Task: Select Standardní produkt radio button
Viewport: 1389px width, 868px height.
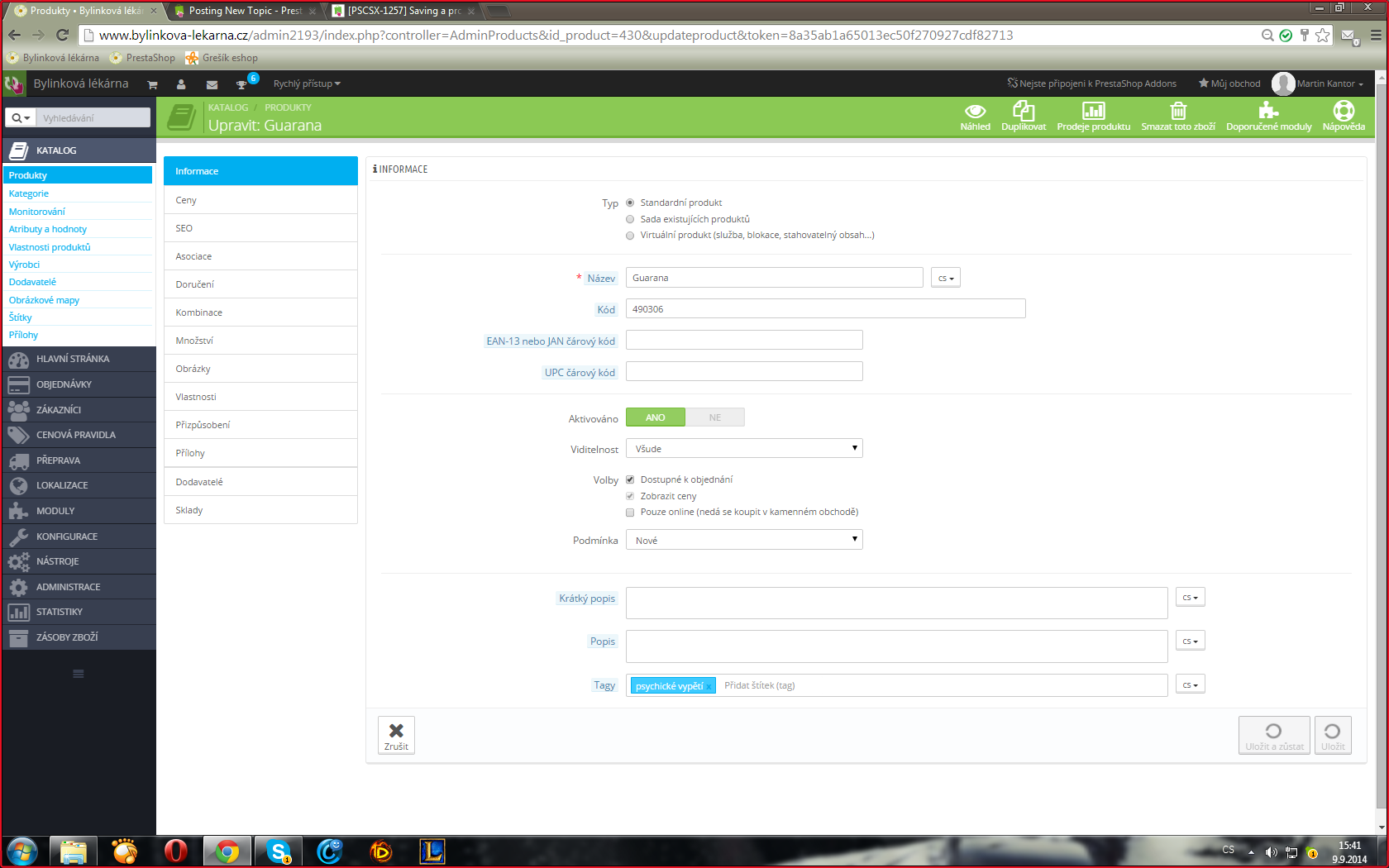Action: [x=630, y=203]
